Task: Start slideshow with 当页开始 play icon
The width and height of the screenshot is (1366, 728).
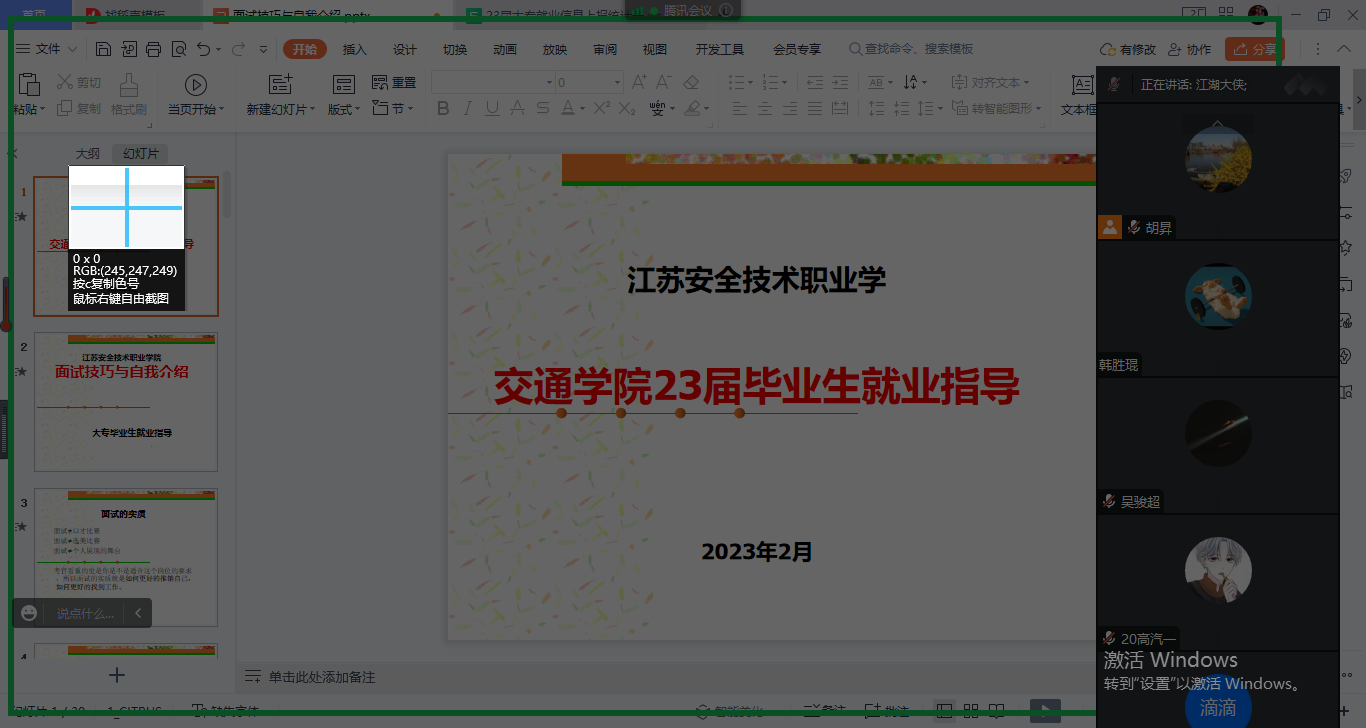Action: click(196, 86)
